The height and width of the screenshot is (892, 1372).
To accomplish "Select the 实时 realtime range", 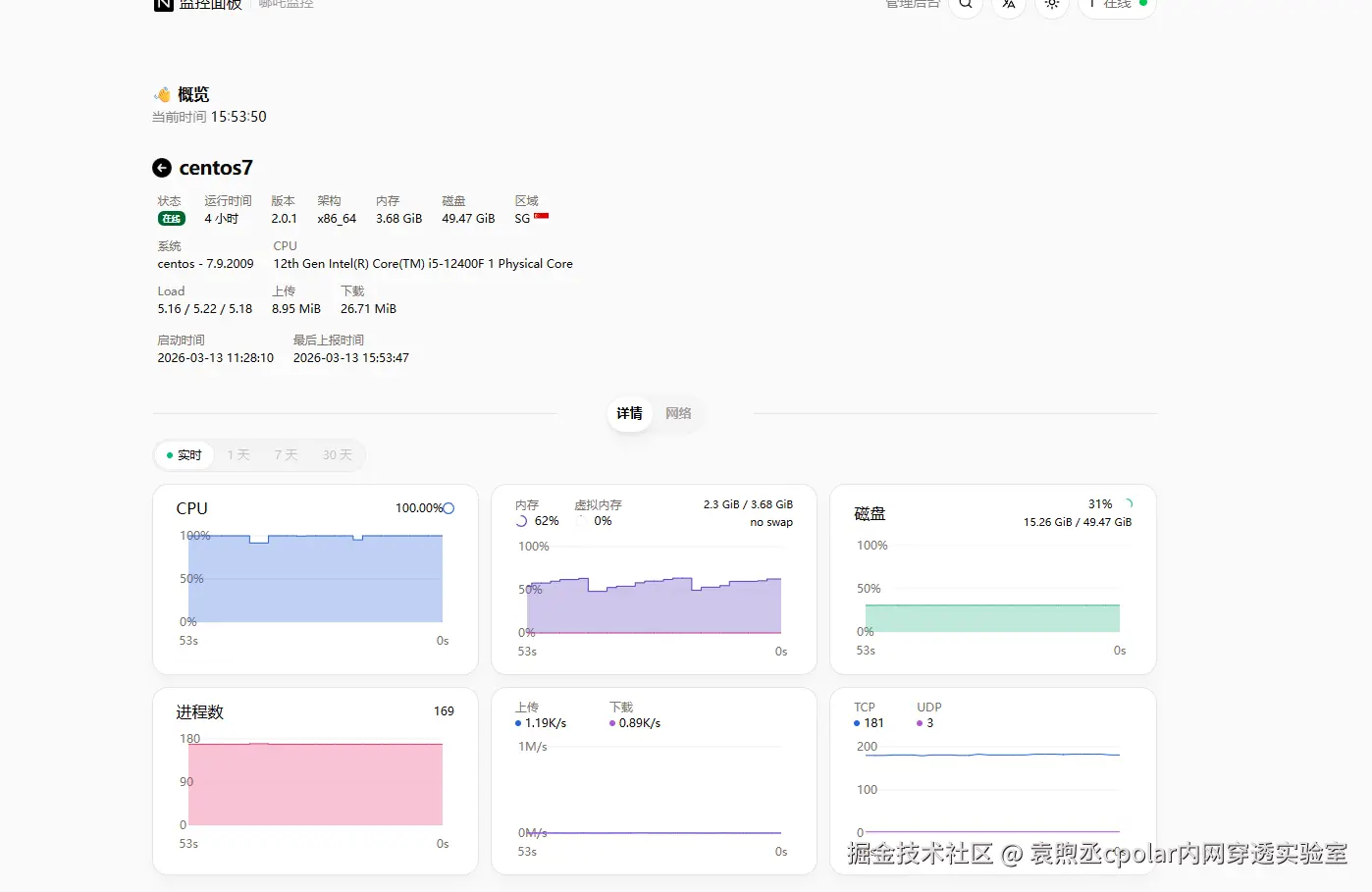I will click(x=185, y=455).
